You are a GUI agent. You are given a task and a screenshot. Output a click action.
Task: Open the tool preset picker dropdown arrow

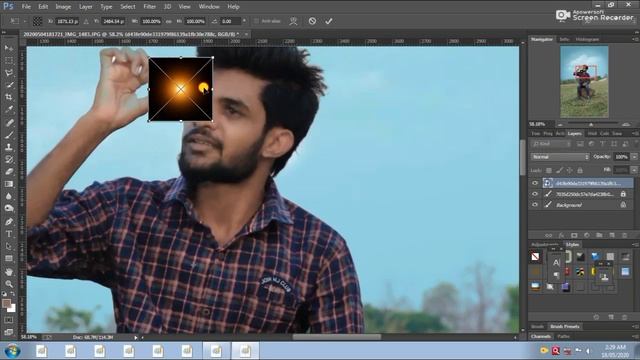click(24, 21)
